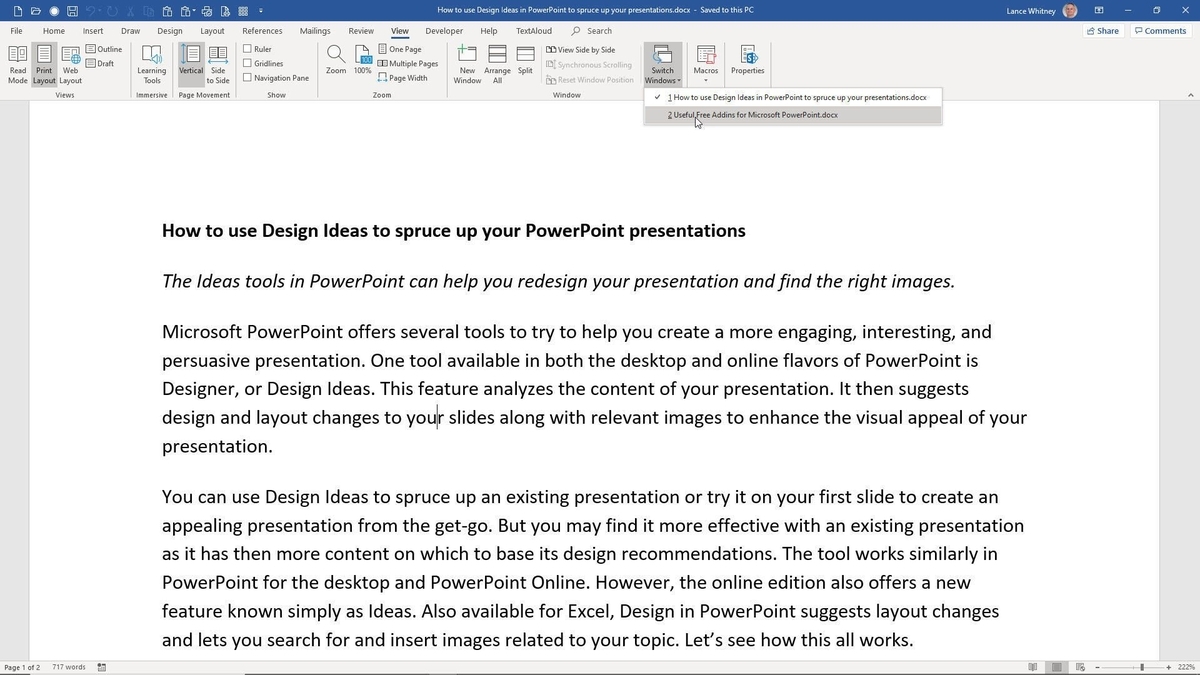The image size is (1200, 675).
Task: Click Read Mode icon in the status bar
Action: 1033,667
